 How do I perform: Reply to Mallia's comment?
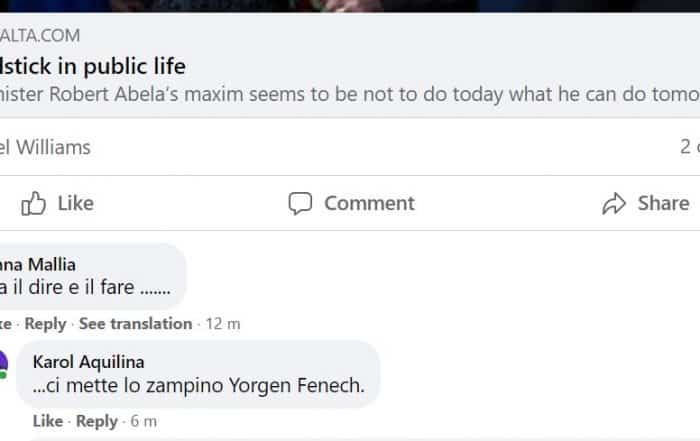(45, 324)
